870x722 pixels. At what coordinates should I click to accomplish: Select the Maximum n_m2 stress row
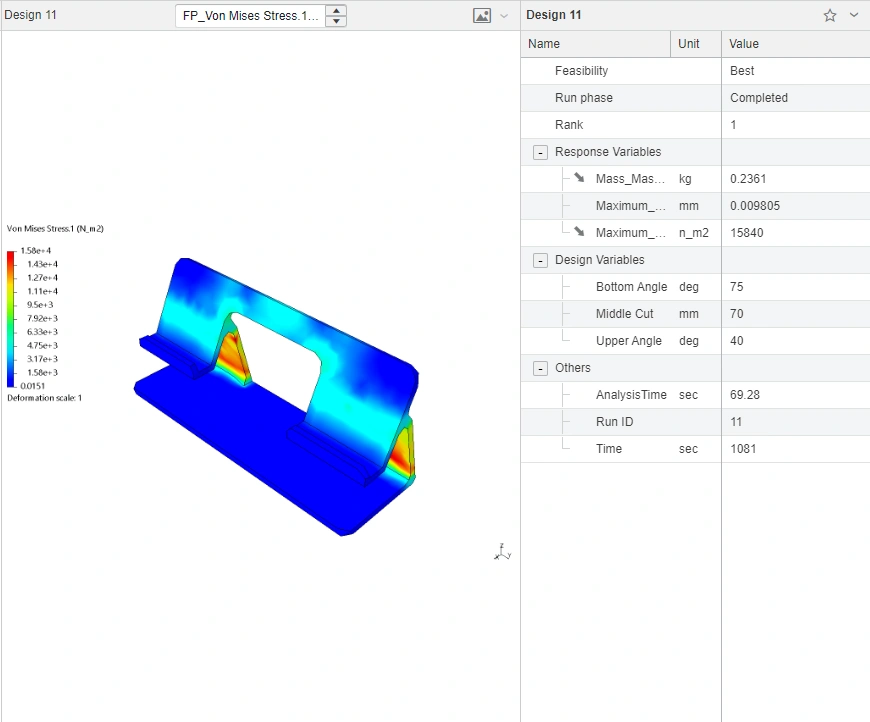(696, 233)
